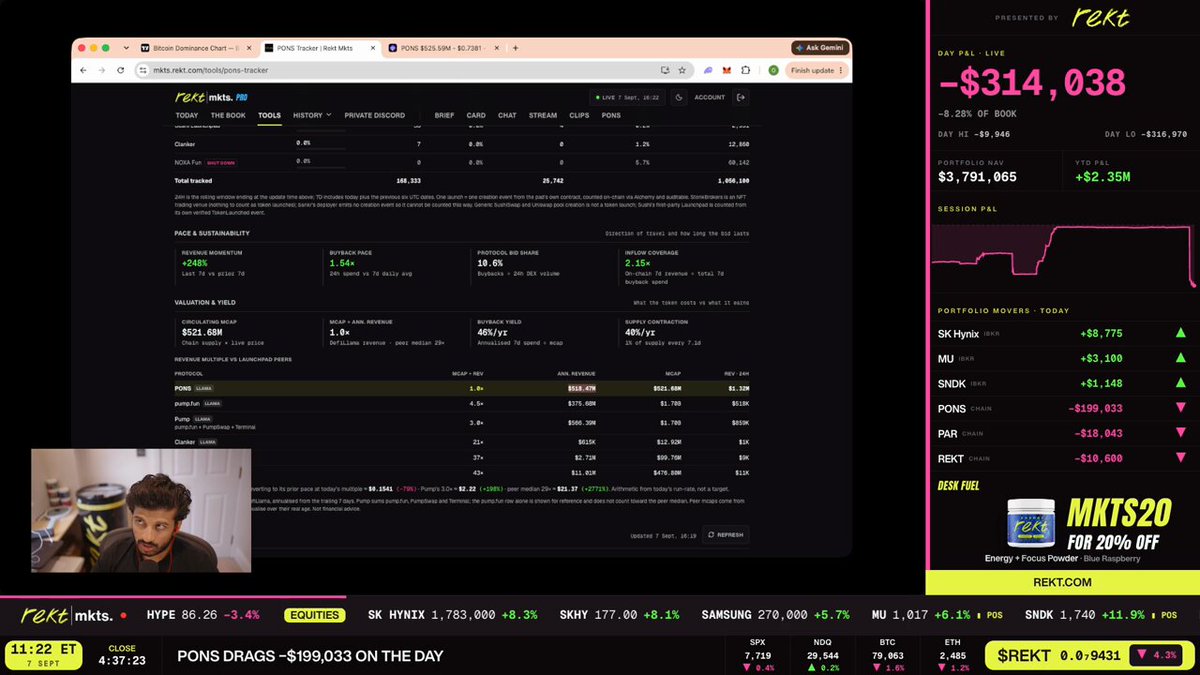This screenshot has height=675, width=1200.
Task: Click the rekt mkts. PRO logo
Action: pos(212,97)
